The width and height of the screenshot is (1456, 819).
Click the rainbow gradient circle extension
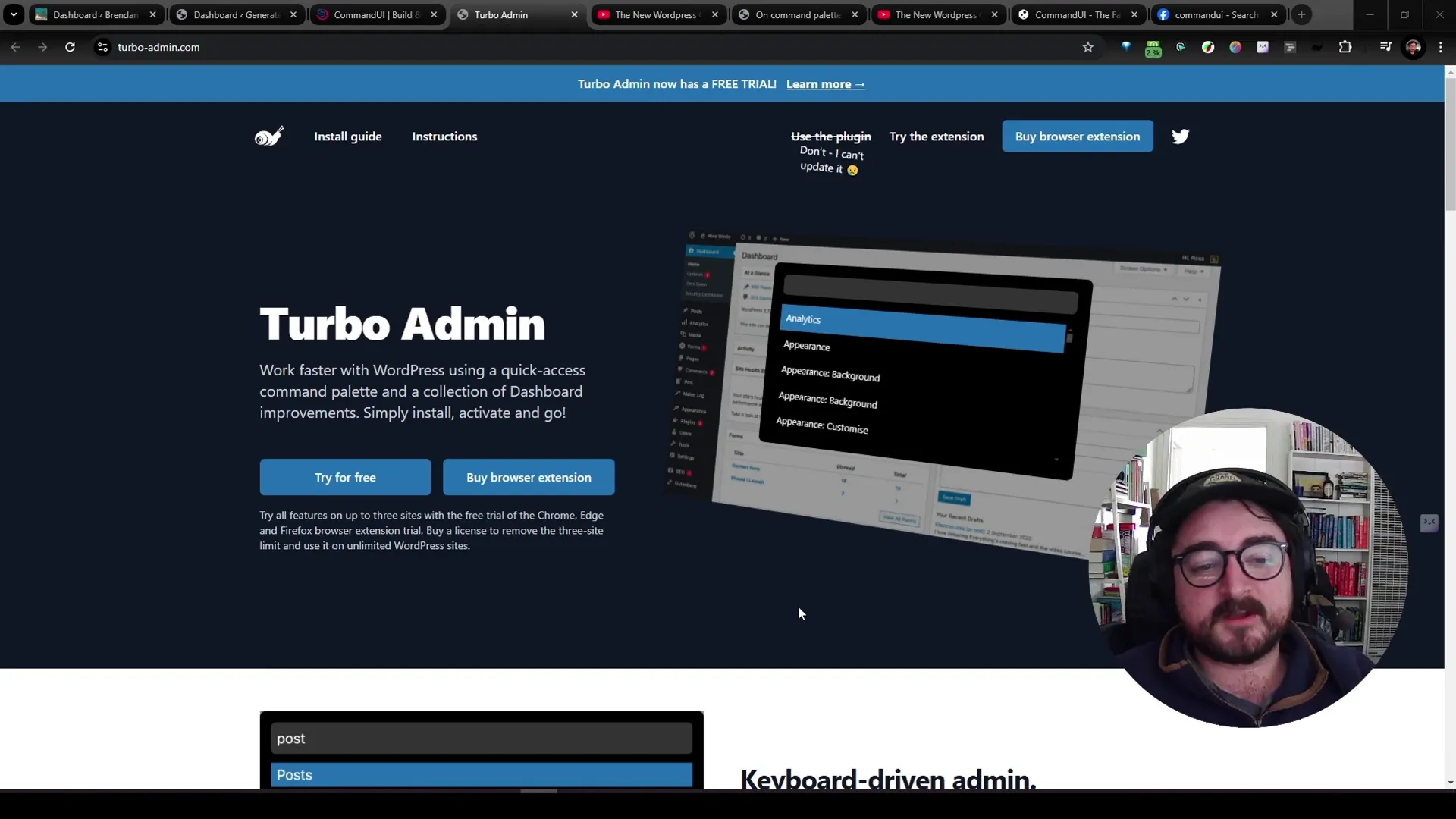tap(1235, 47)
